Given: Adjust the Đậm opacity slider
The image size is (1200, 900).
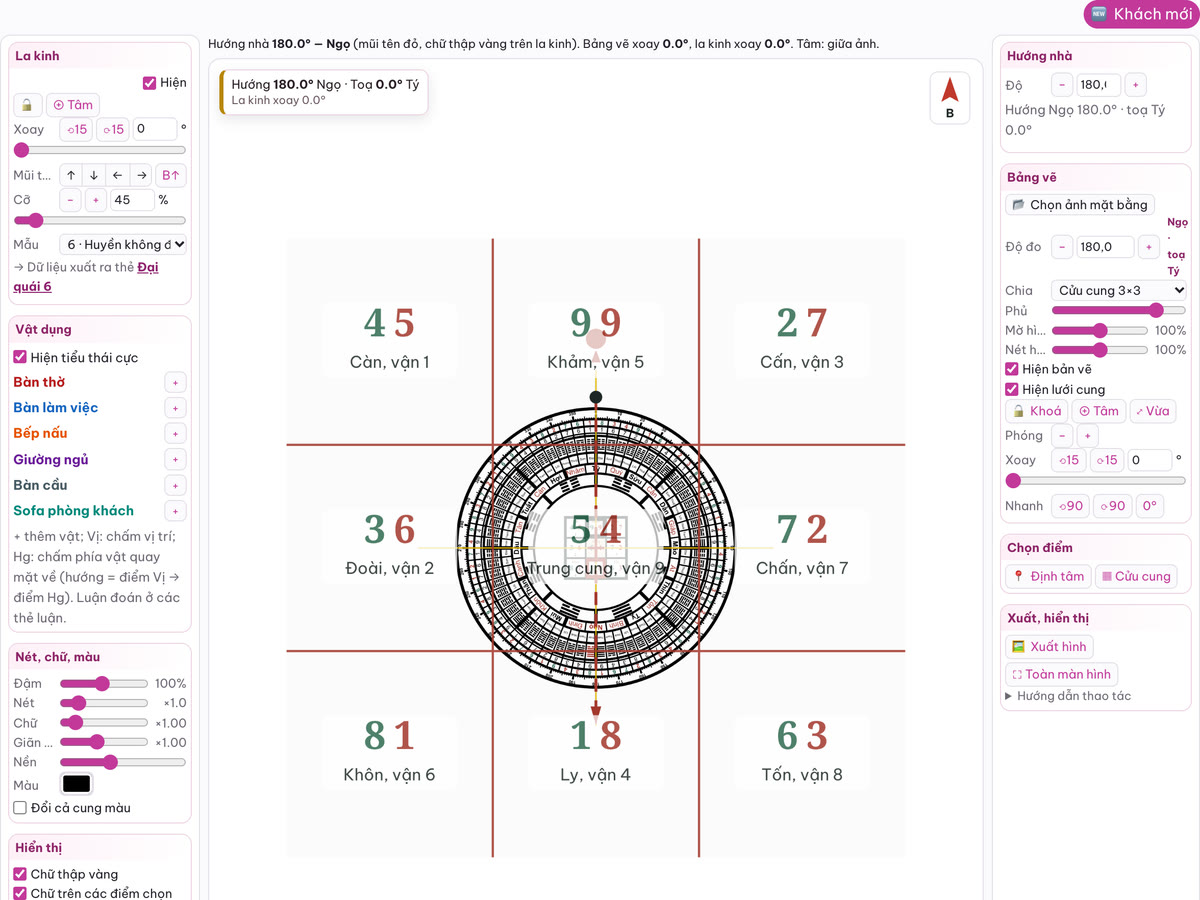Looking at the screenshot, I should 103,684.
